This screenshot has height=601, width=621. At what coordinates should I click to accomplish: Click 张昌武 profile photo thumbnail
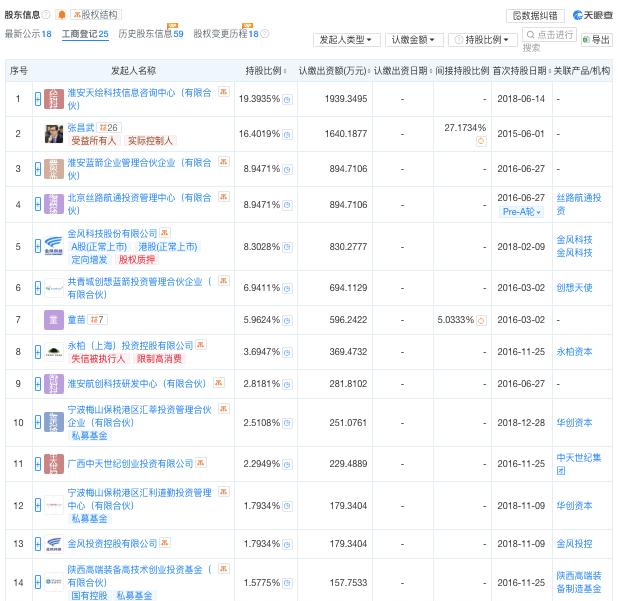[x=54, y=134]
